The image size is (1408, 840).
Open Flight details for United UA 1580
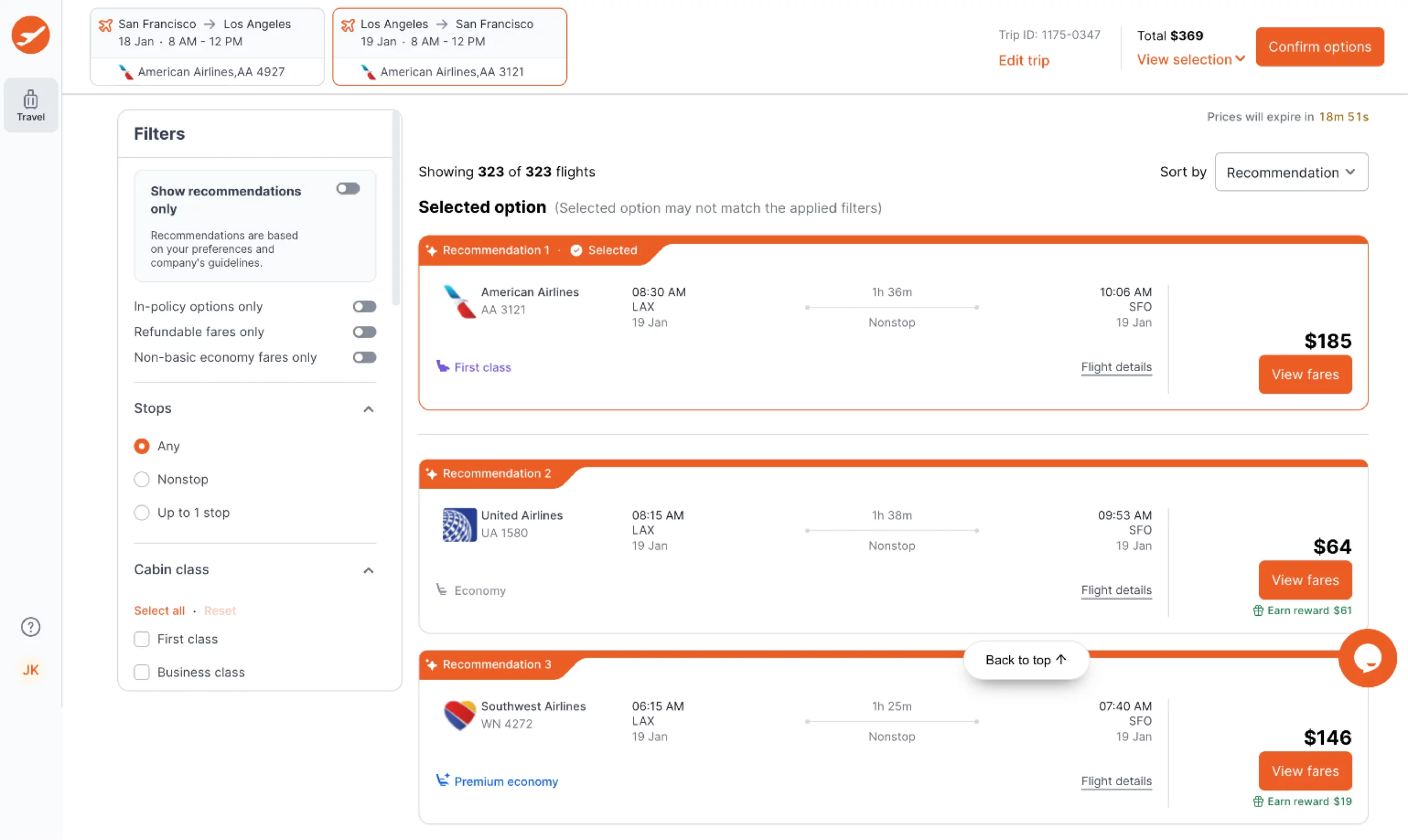(x=1115, y=590)
